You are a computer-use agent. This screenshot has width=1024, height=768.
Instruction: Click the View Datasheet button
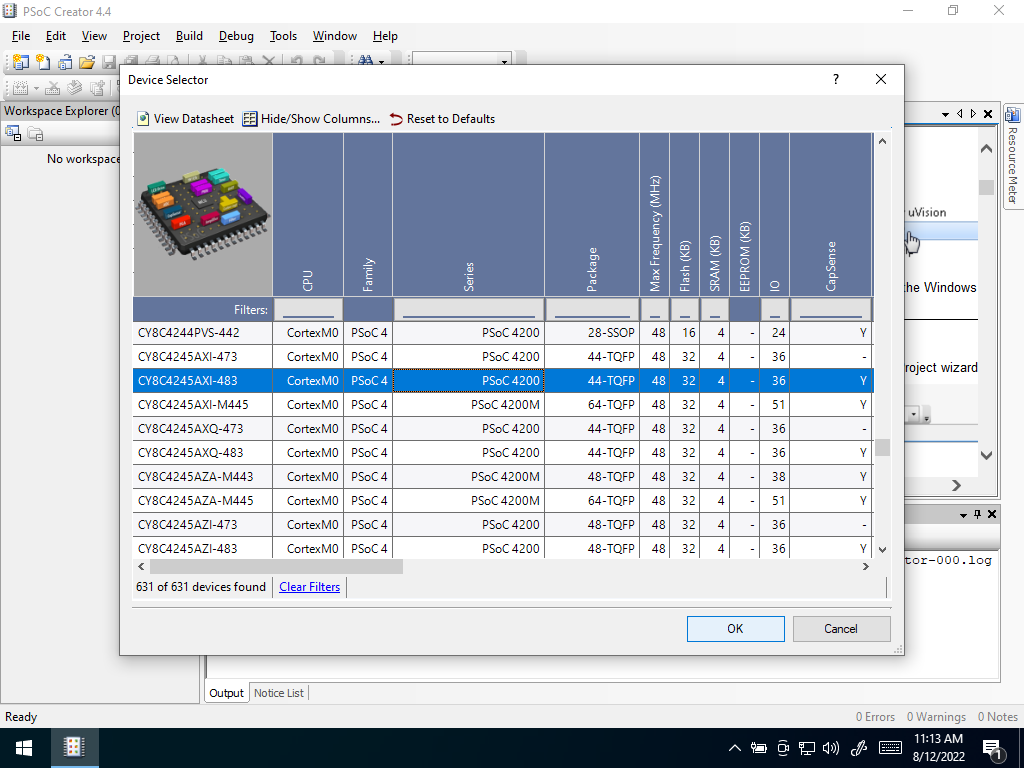185,119
